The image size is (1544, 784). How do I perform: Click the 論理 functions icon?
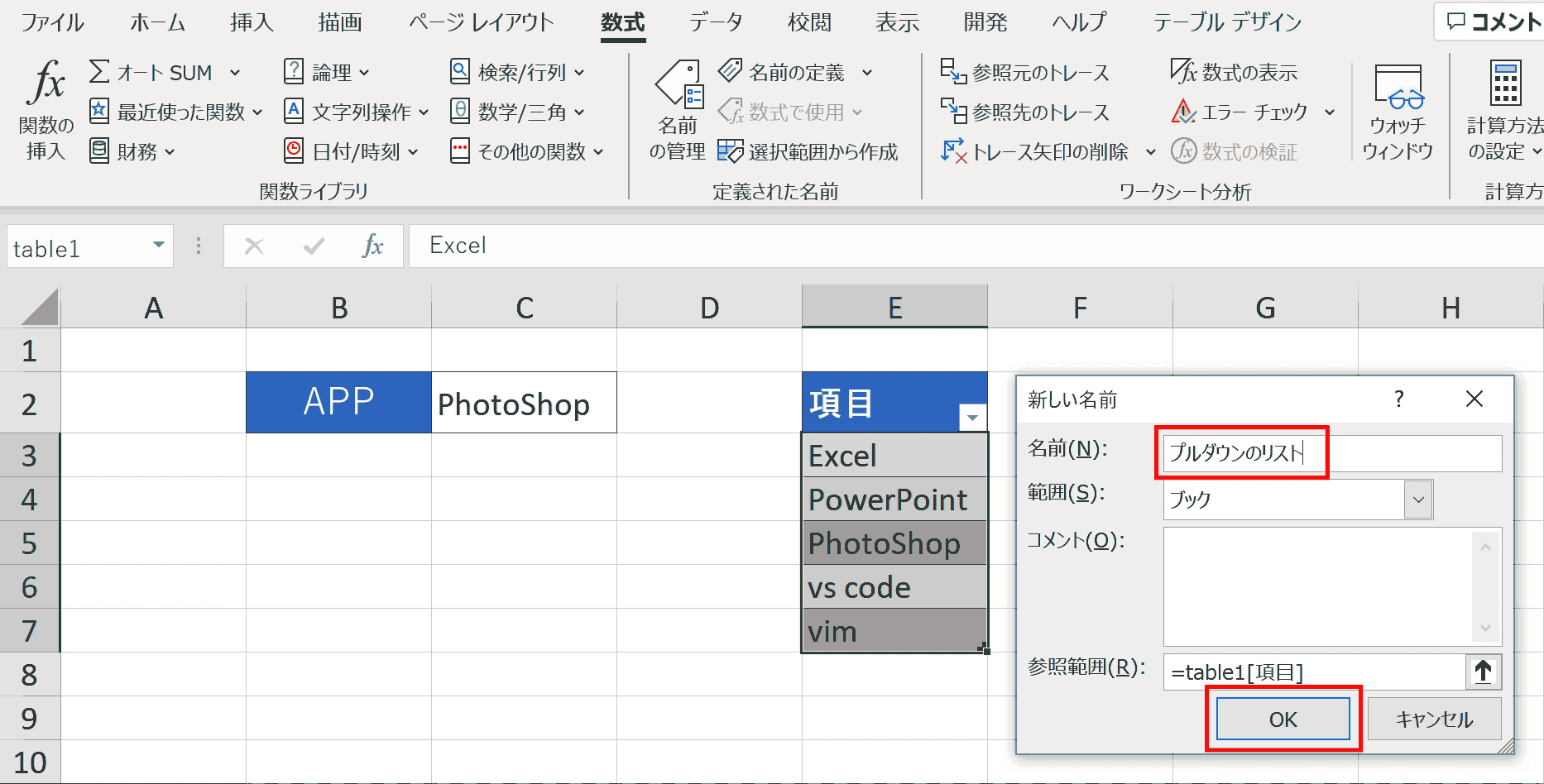coord(294,72)
